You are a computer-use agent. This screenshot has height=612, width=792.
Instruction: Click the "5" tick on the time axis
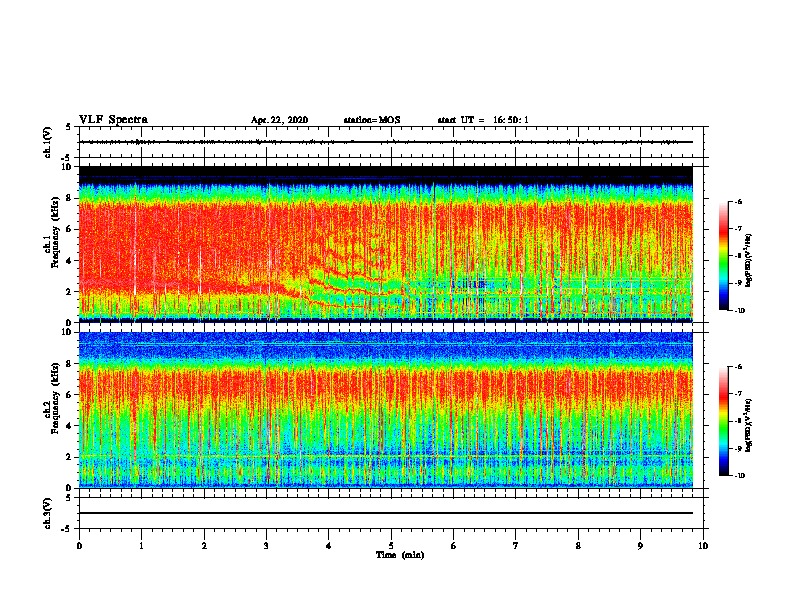click(391, 546)
